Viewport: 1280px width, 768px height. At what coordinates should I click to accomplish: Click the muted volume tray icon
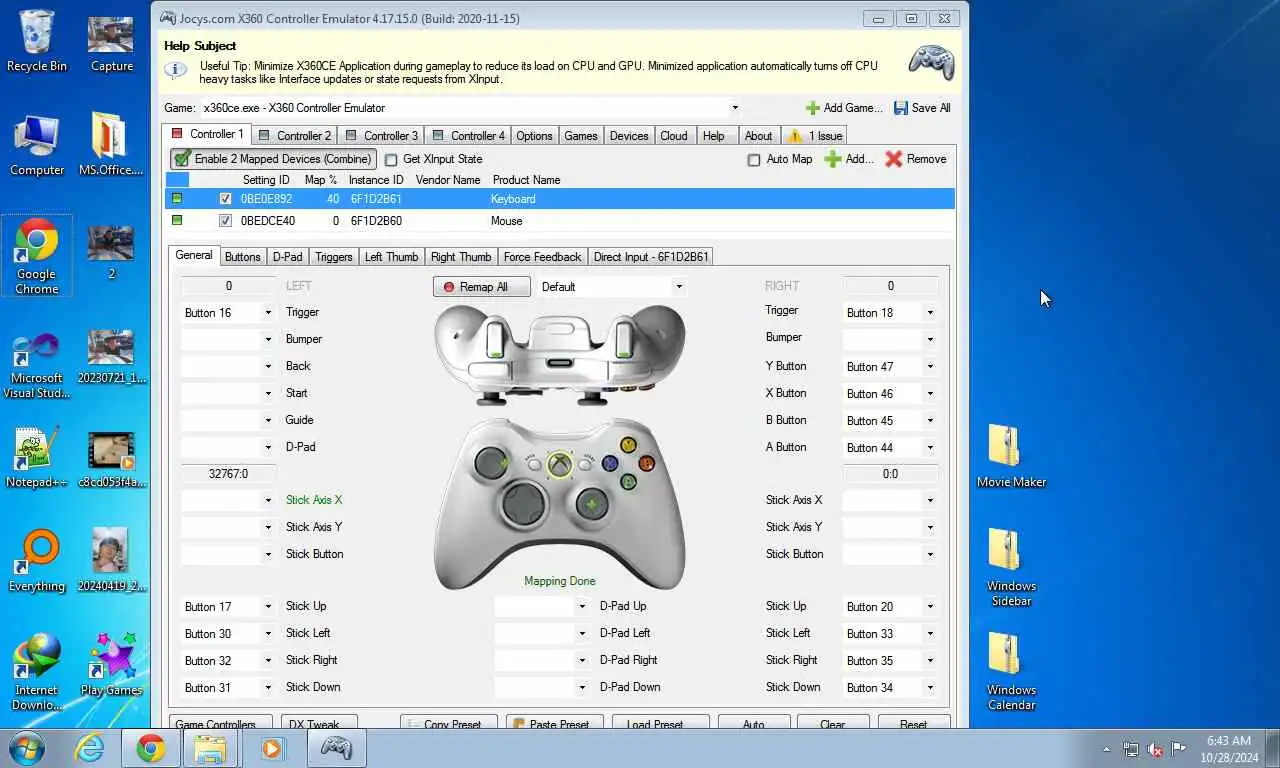tap(1155, 749)
